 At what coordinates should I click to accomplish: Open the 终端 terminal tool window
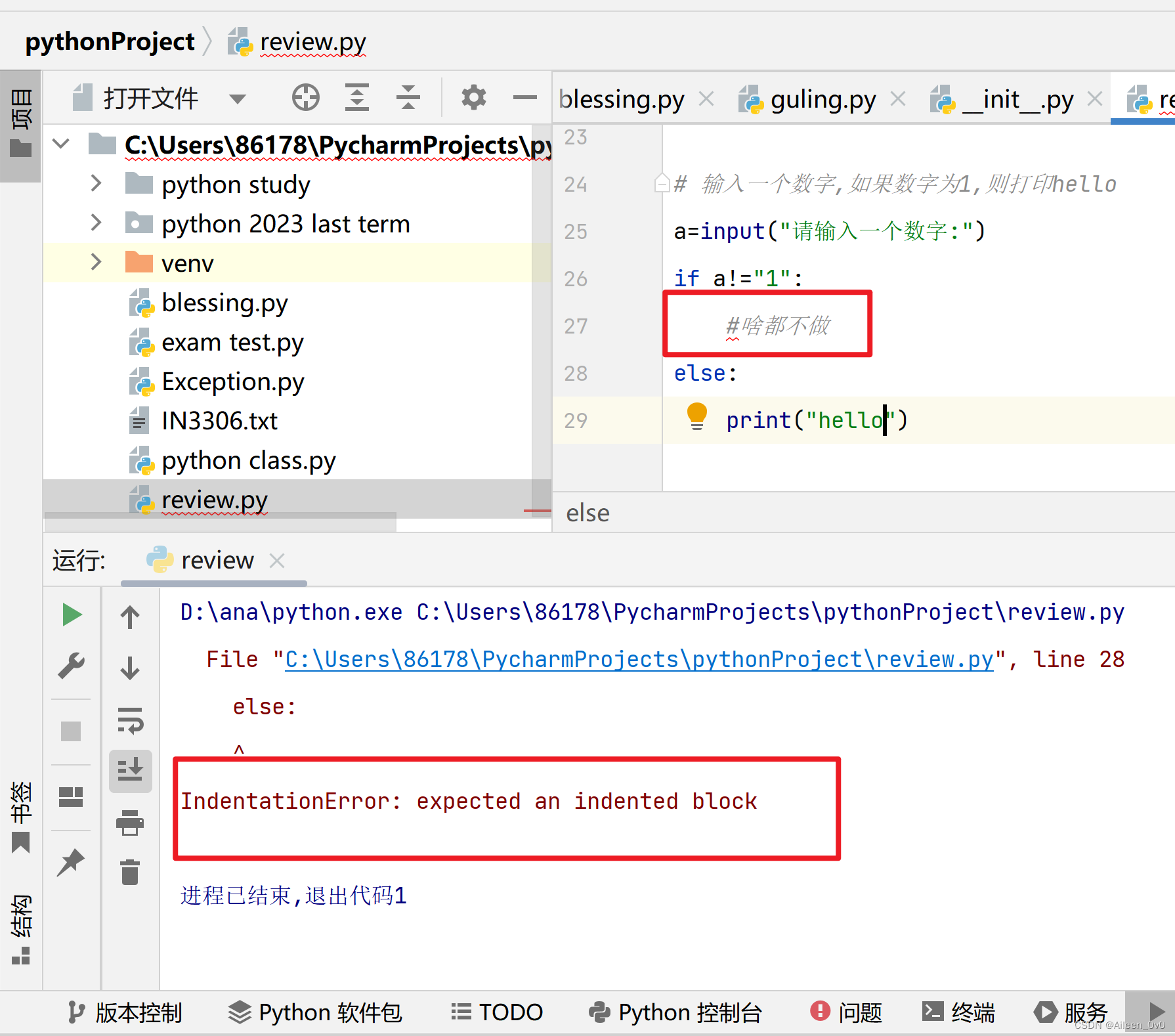pos(958,1012)
